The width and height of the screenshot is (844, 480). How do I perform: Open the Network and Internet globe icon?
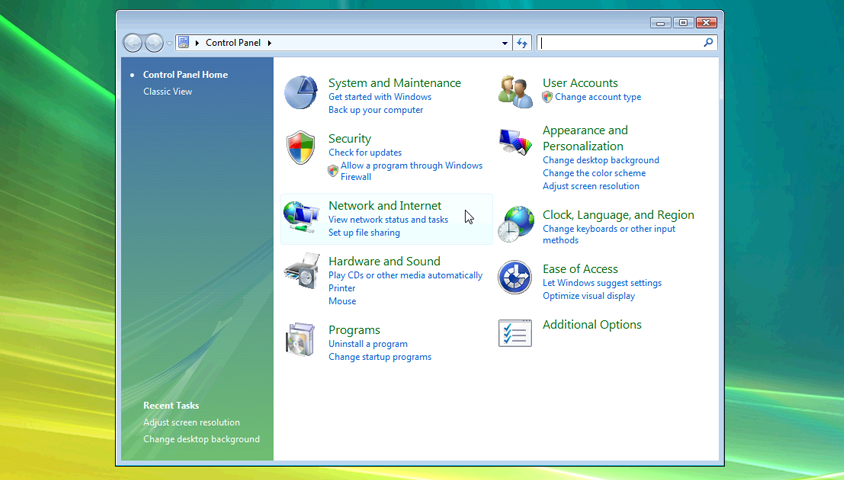pyautogui.click(x=301, y=216)
